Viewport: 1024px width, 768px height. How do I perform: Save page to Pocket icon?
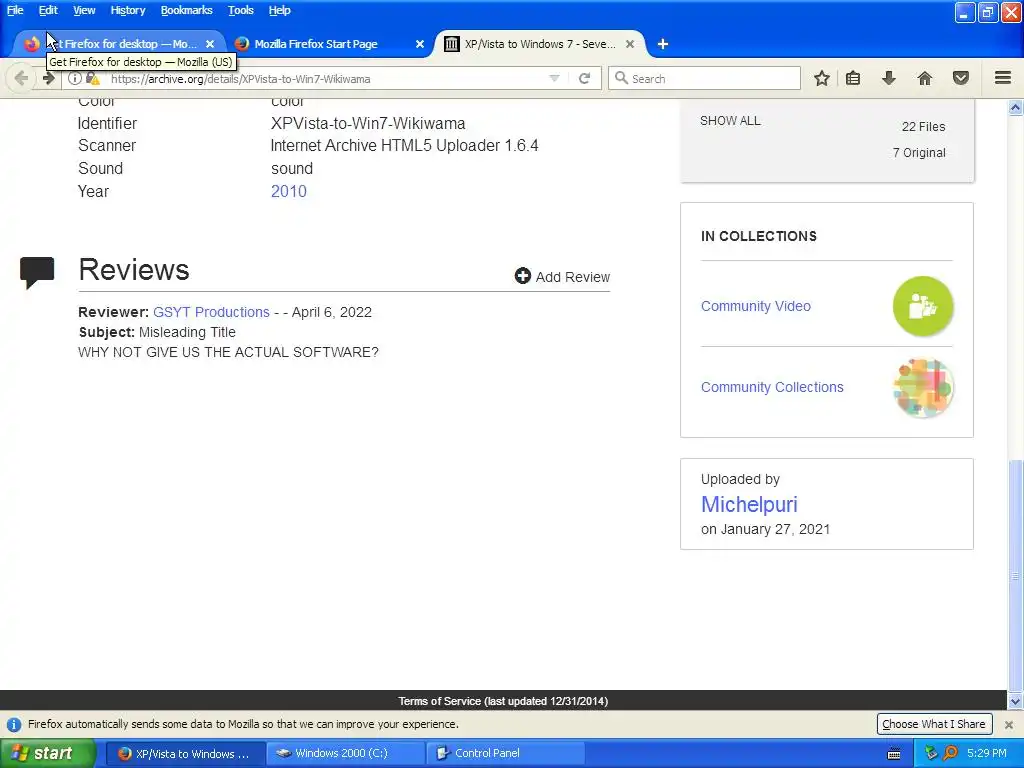[961, 78]
